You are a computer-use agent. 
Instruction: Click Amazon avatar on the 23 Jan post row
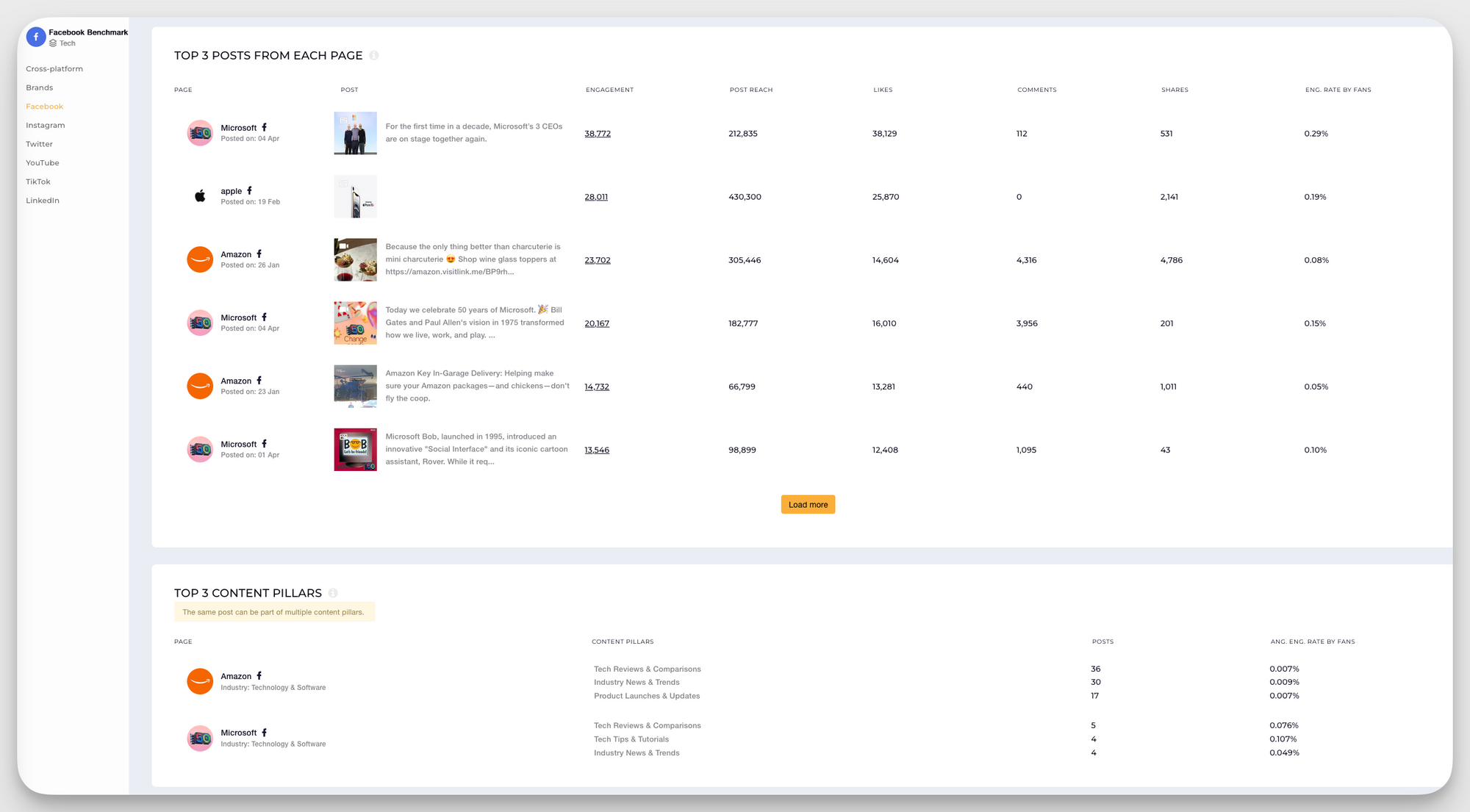(x=200, y=386)
